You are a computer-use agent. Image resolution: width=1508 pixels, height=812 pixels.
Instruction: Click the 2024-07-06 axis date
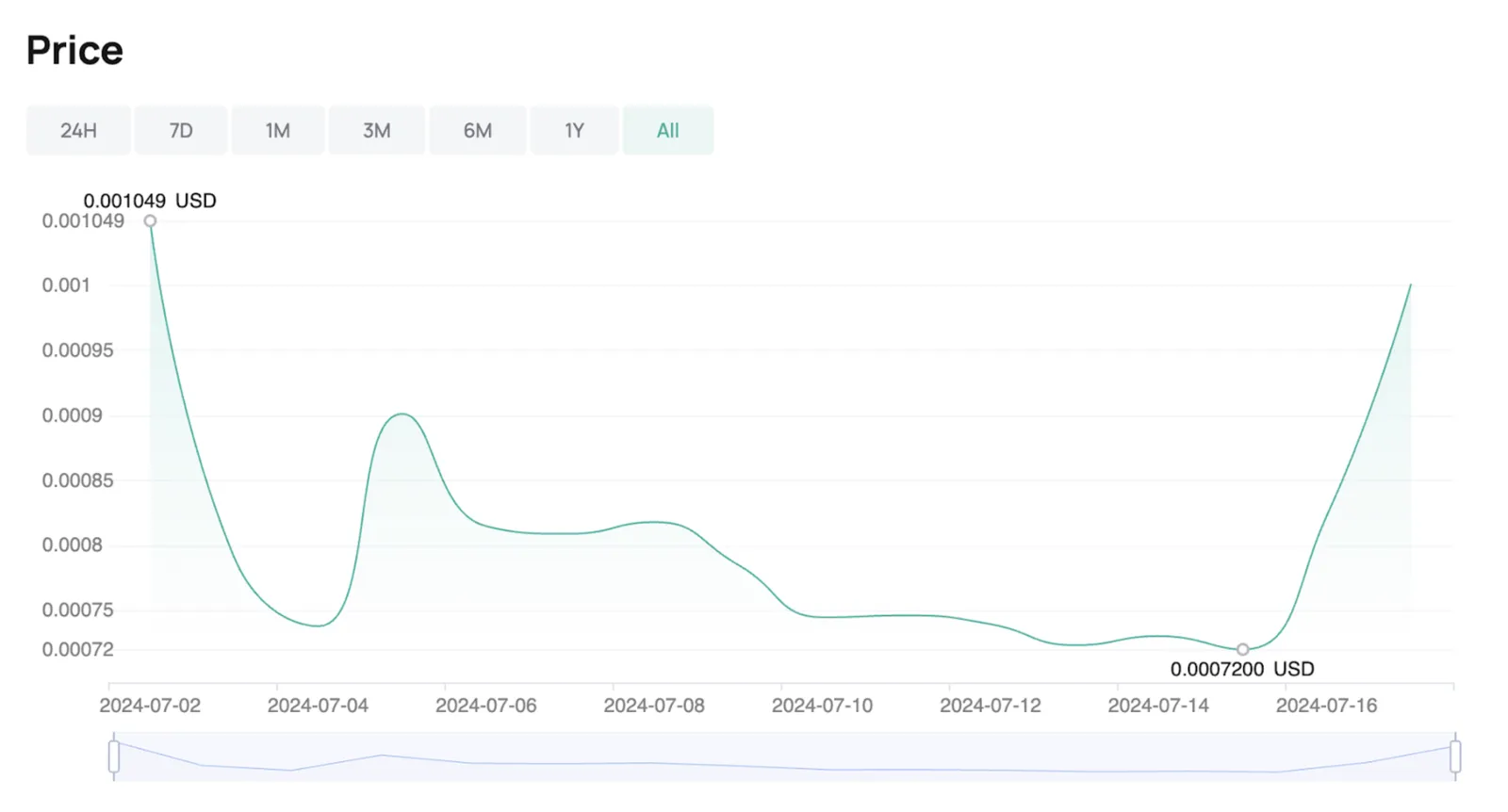coord(485,706)
